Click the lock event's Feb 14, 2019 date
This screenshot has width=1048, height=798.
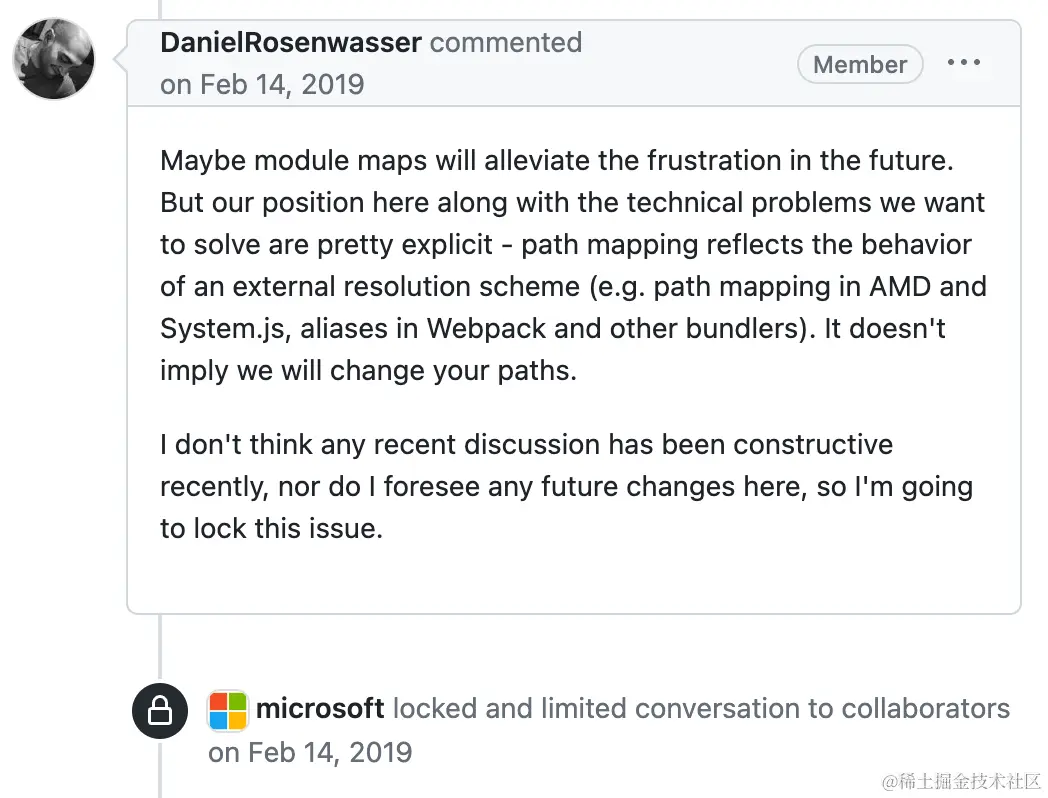pyautogui.click(x=310, y=753)
